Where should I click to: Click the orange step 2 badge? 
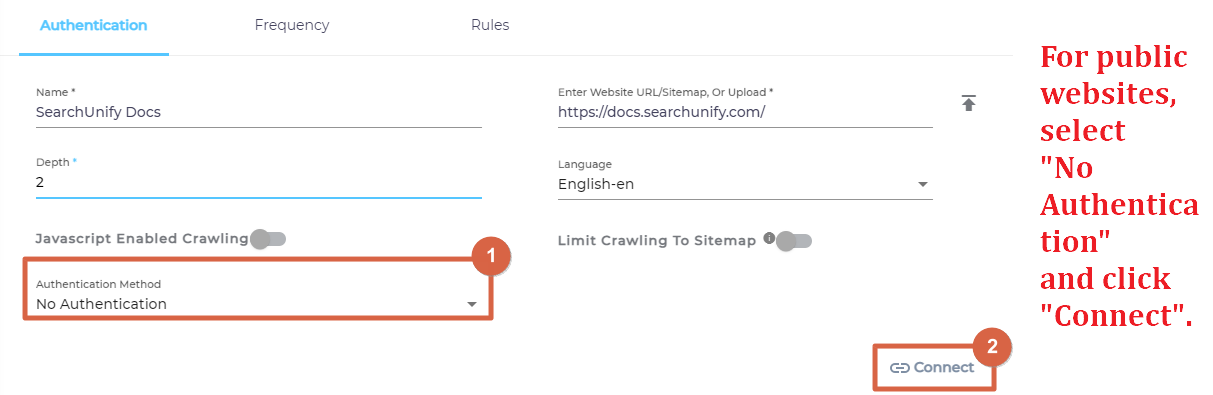pos(992,347)
